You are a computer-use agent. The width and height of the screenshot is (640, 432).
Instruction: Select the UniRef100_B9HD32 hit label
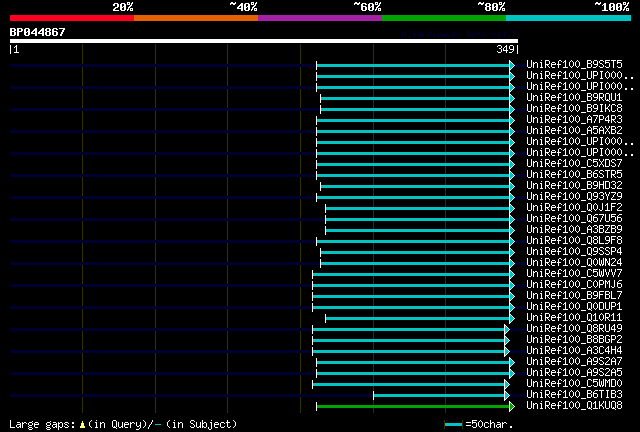574,186
